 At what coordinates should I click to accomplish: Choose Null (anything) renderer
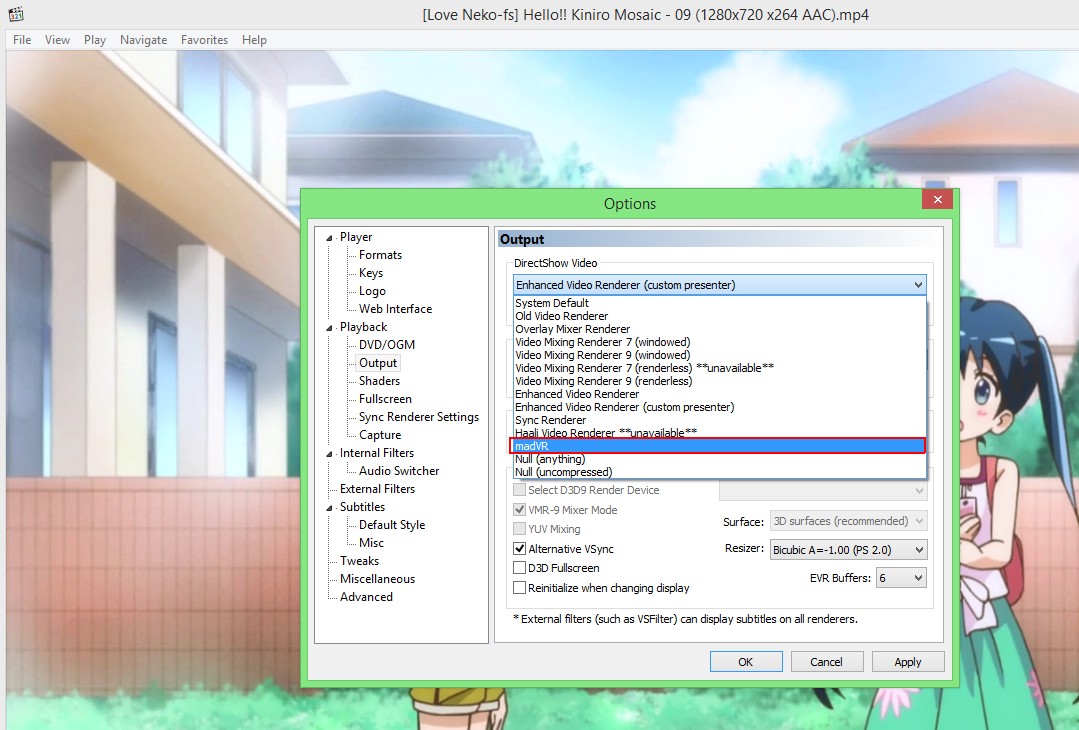click(719, 459)
